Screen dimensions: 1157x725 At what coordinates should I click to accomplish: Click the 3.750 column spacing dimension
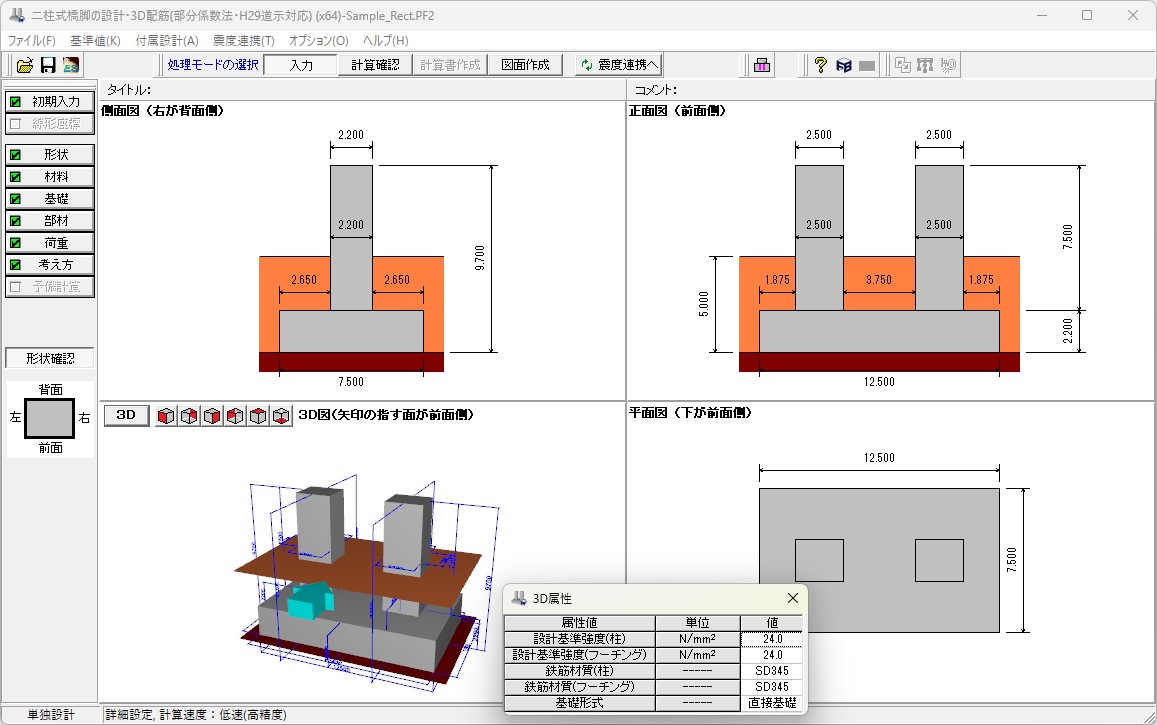click(x=879, y=280)
